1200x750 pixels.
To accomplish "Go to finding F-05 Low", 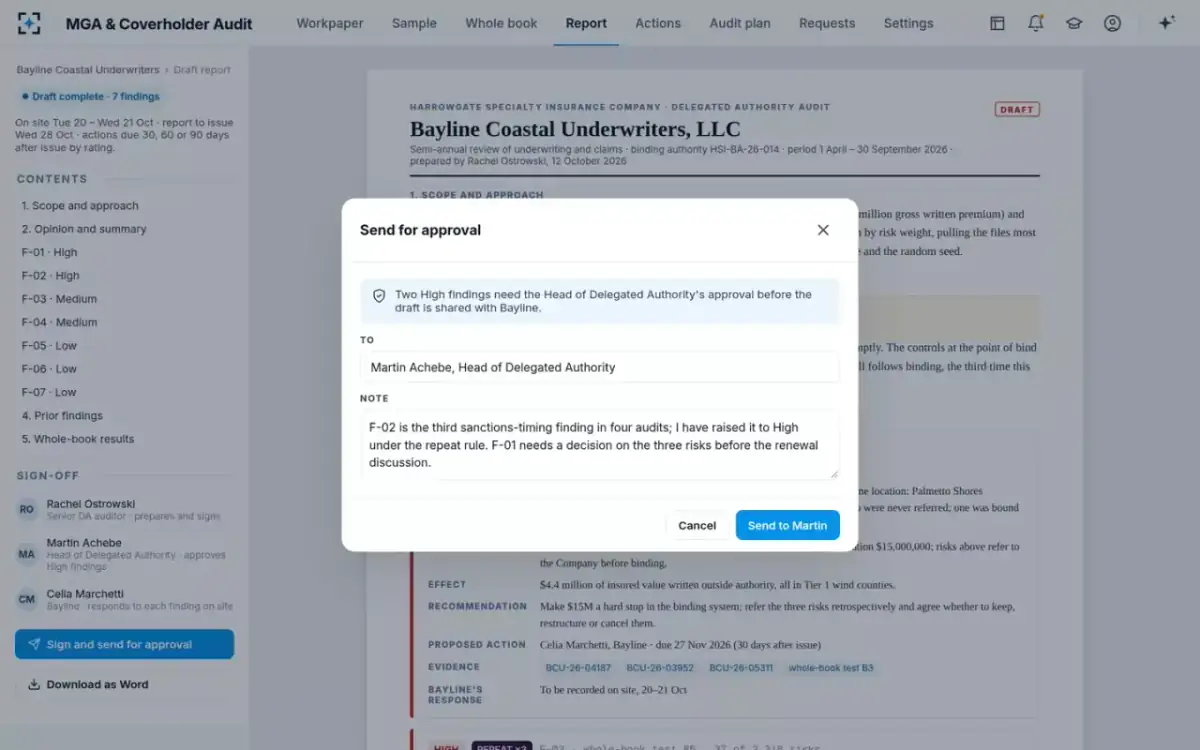I will pos(49,345).
